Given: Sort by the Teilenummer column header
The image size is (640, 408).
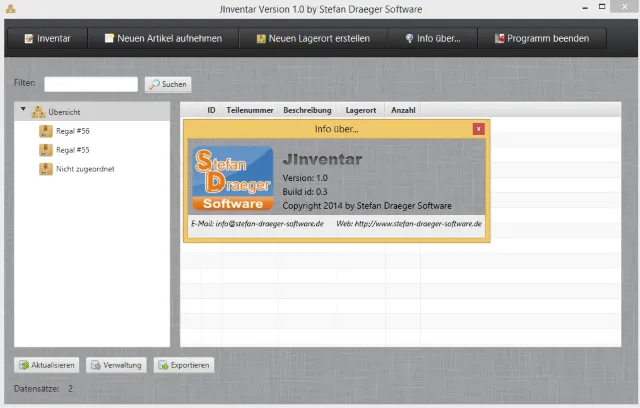Looking at the screenshot, I should click(248, 110).
